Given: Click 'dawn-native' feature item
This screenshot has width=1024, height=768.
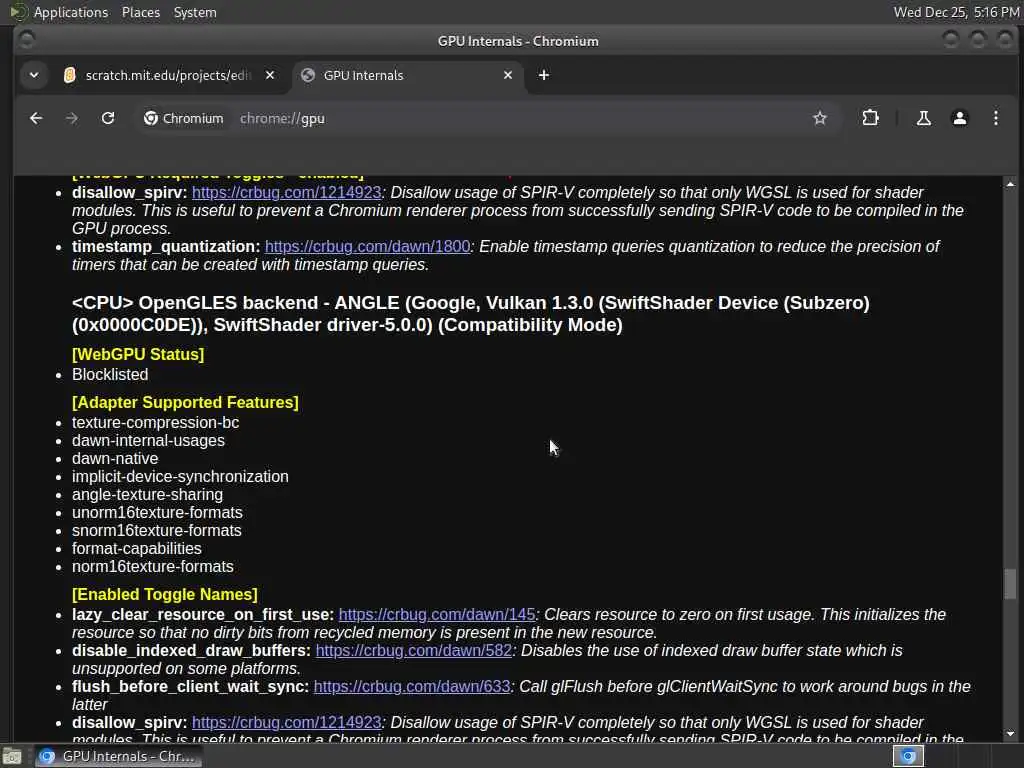Looking at the screenshot, I should (115, 459).
